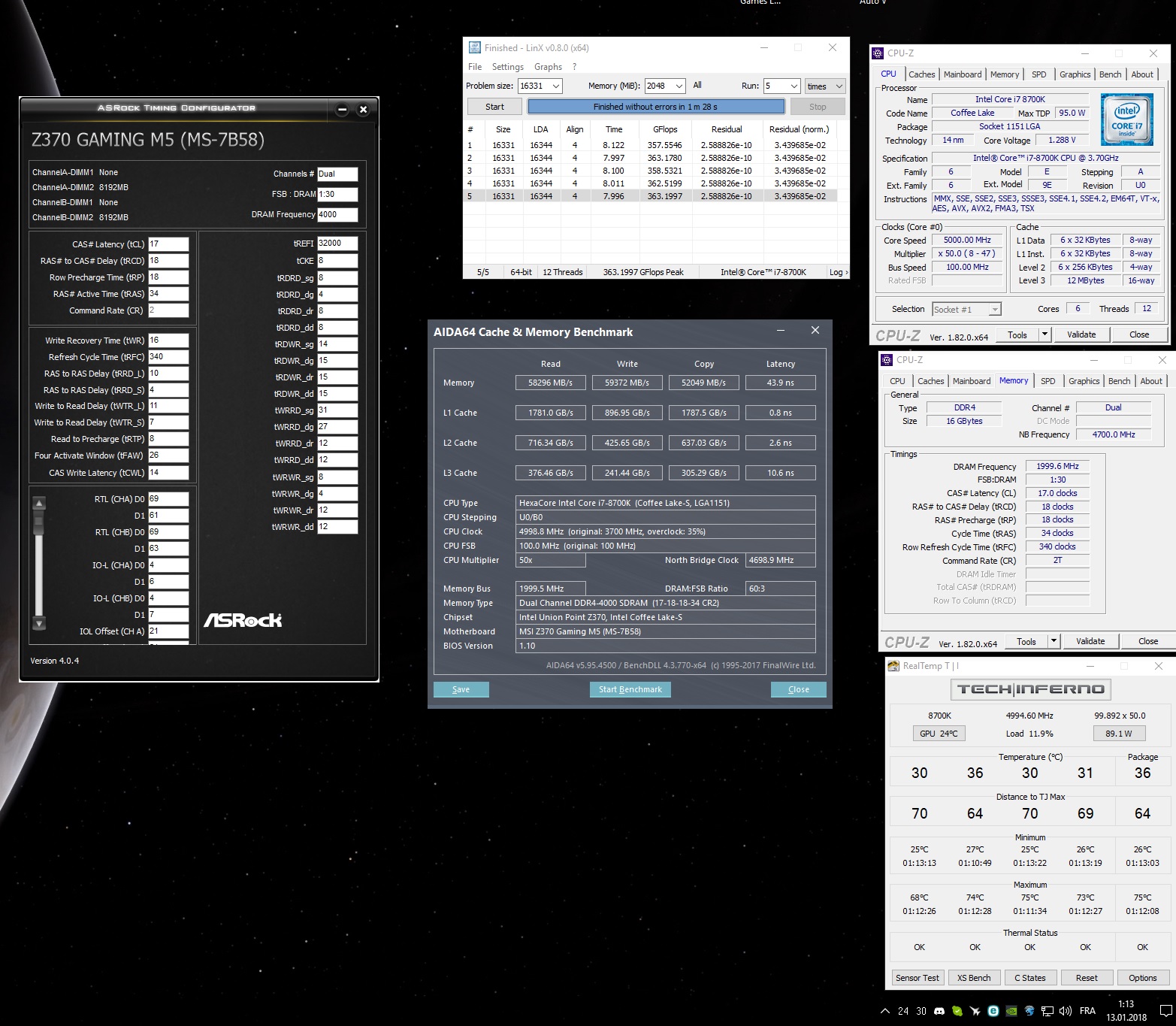Open C States in RealTemp

1030,978
